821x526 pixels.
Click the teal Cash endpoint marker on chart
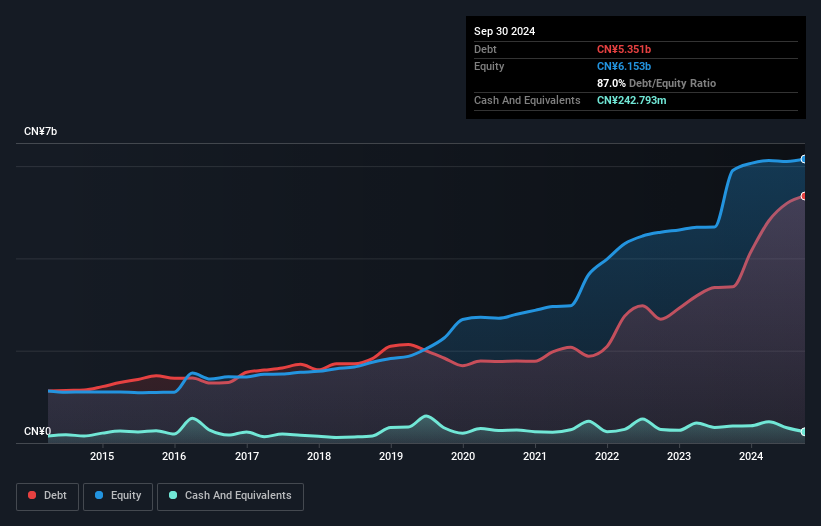click(804, 432)
